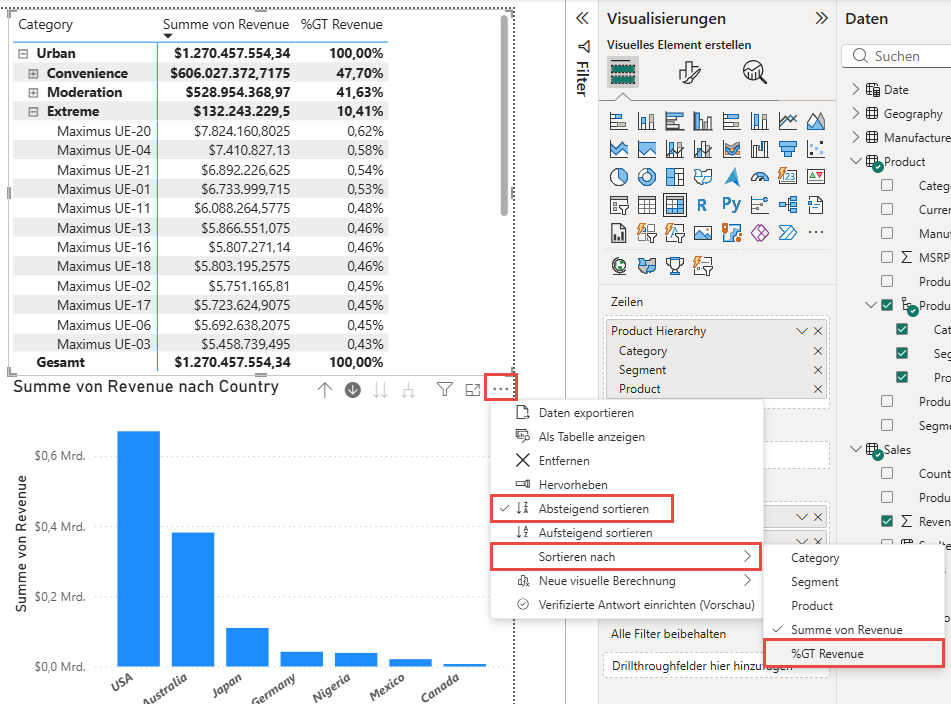Click the Summe von Revenue column header

226,24
